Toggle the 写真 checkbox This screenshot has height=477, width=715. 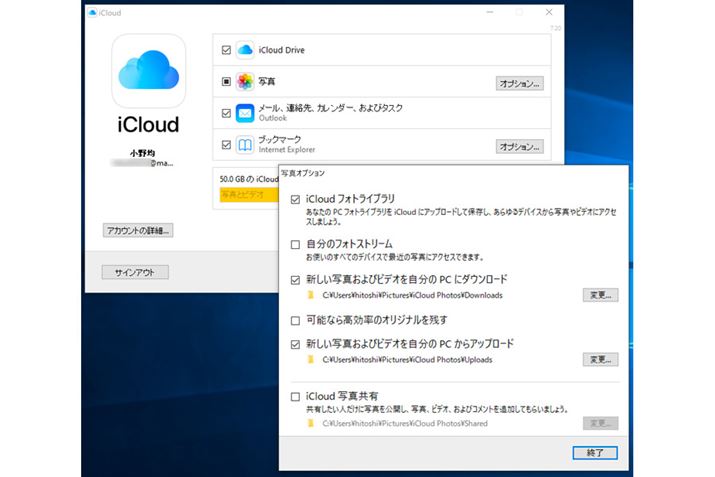click(226, 82)
